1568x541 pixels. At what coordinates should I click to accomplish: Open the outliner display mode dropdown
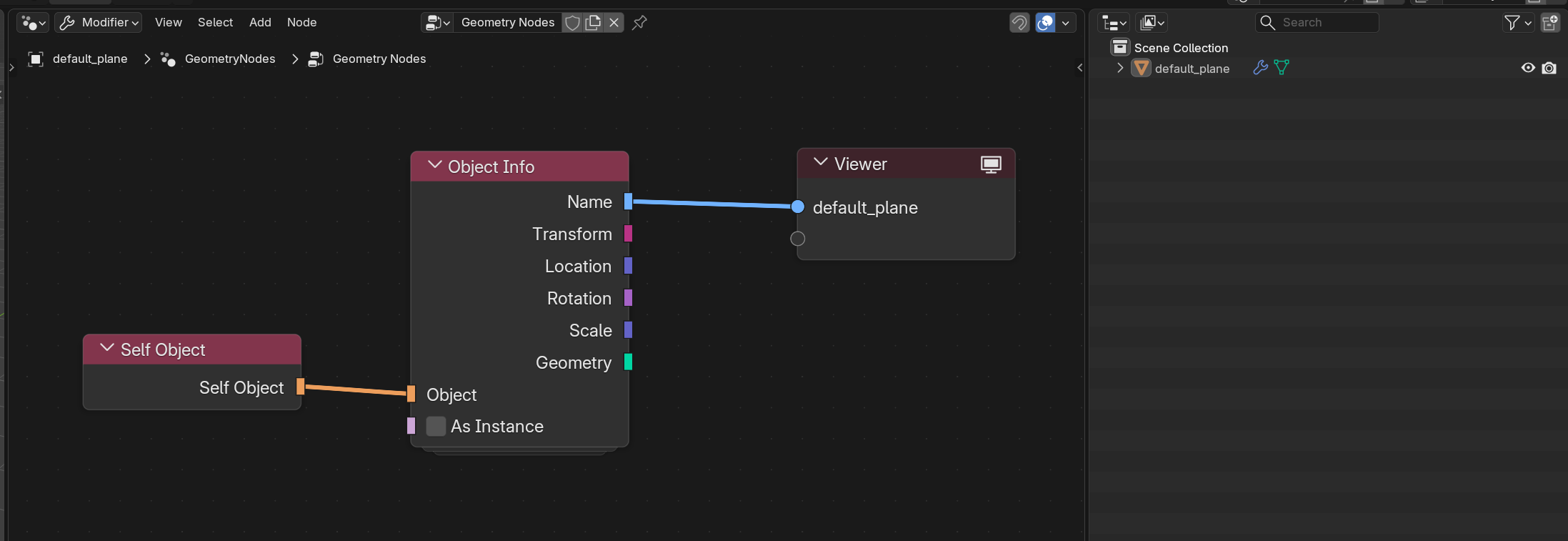click(x=1152, y=23)
